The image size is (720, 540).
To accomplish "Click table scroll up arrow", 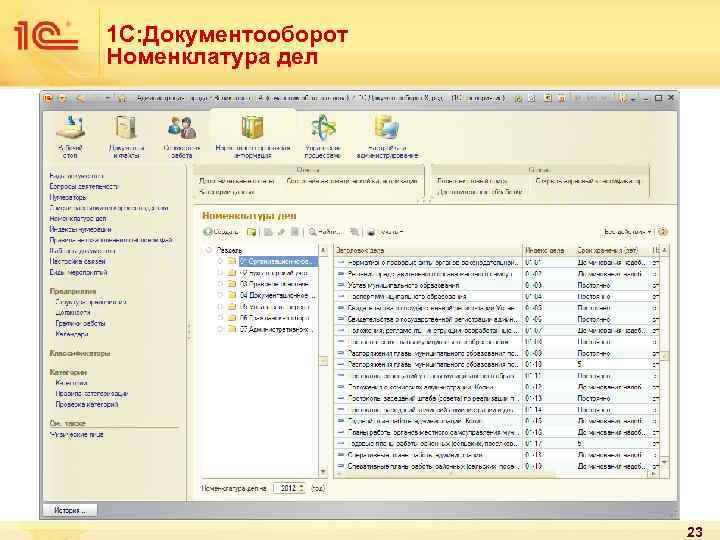I will click(x=664, y=251).
